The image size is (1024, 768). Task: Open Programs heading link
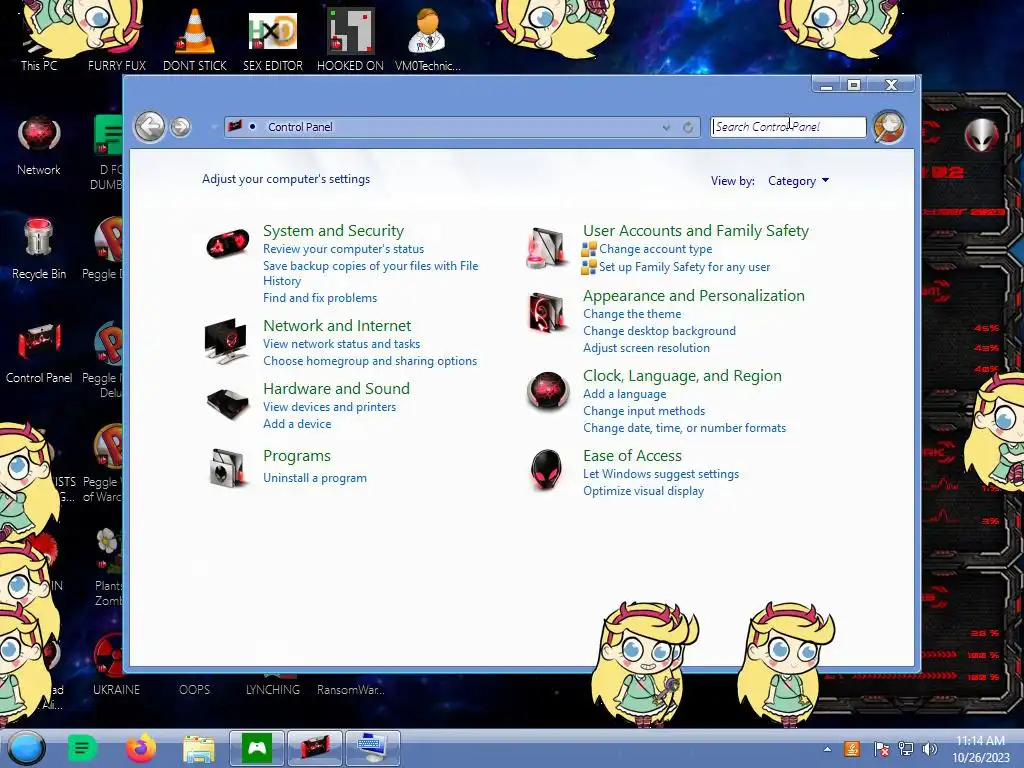coord(296,456)
